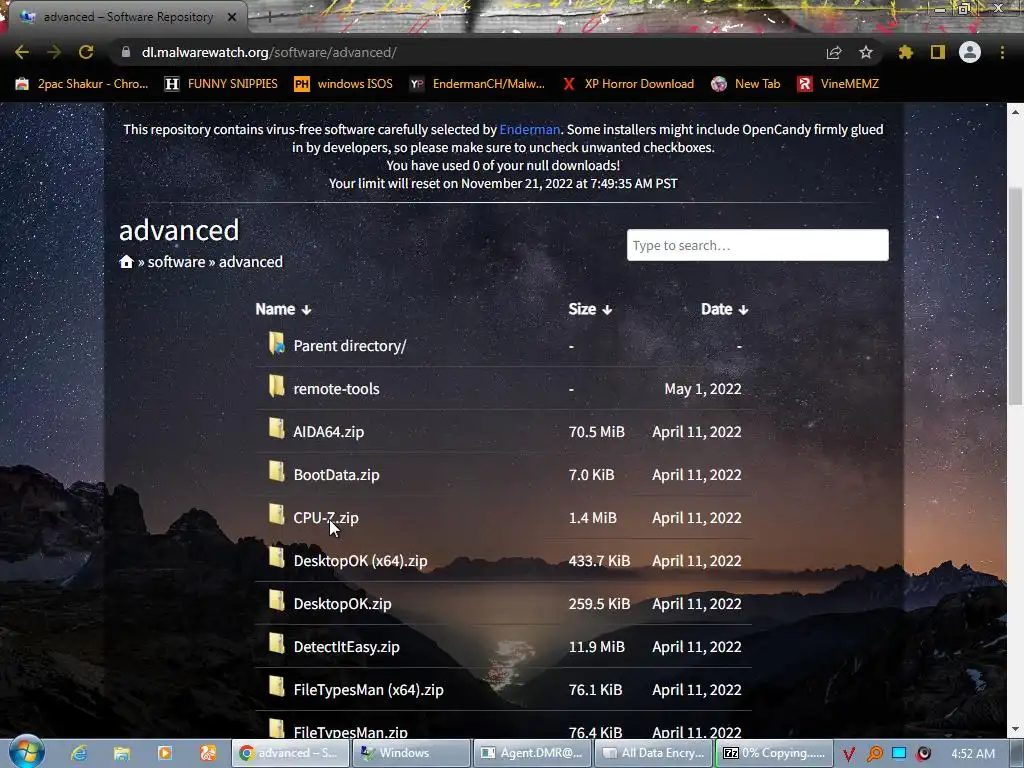This screenshot has height=768, width=1024.
Task: Sort the listing by Date
Action: coord(724,309)
